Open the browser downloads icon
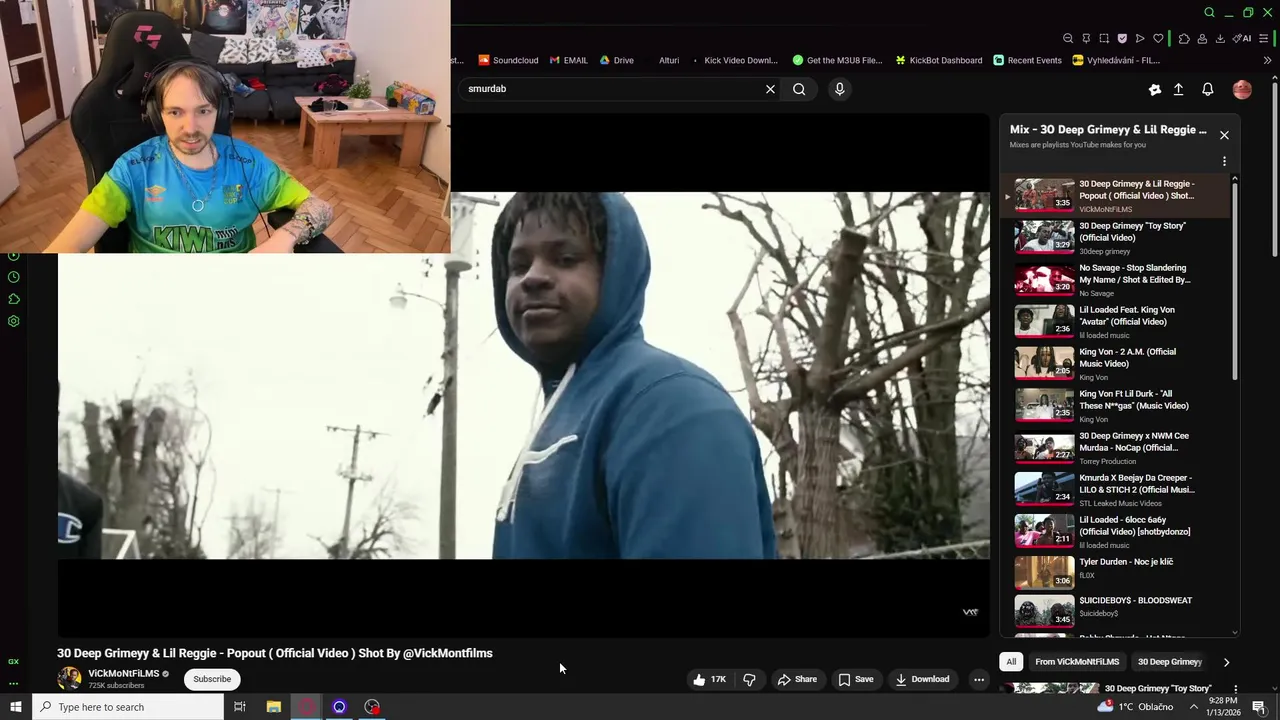Screen dimensions: 1280x720 click(1220, 38)
